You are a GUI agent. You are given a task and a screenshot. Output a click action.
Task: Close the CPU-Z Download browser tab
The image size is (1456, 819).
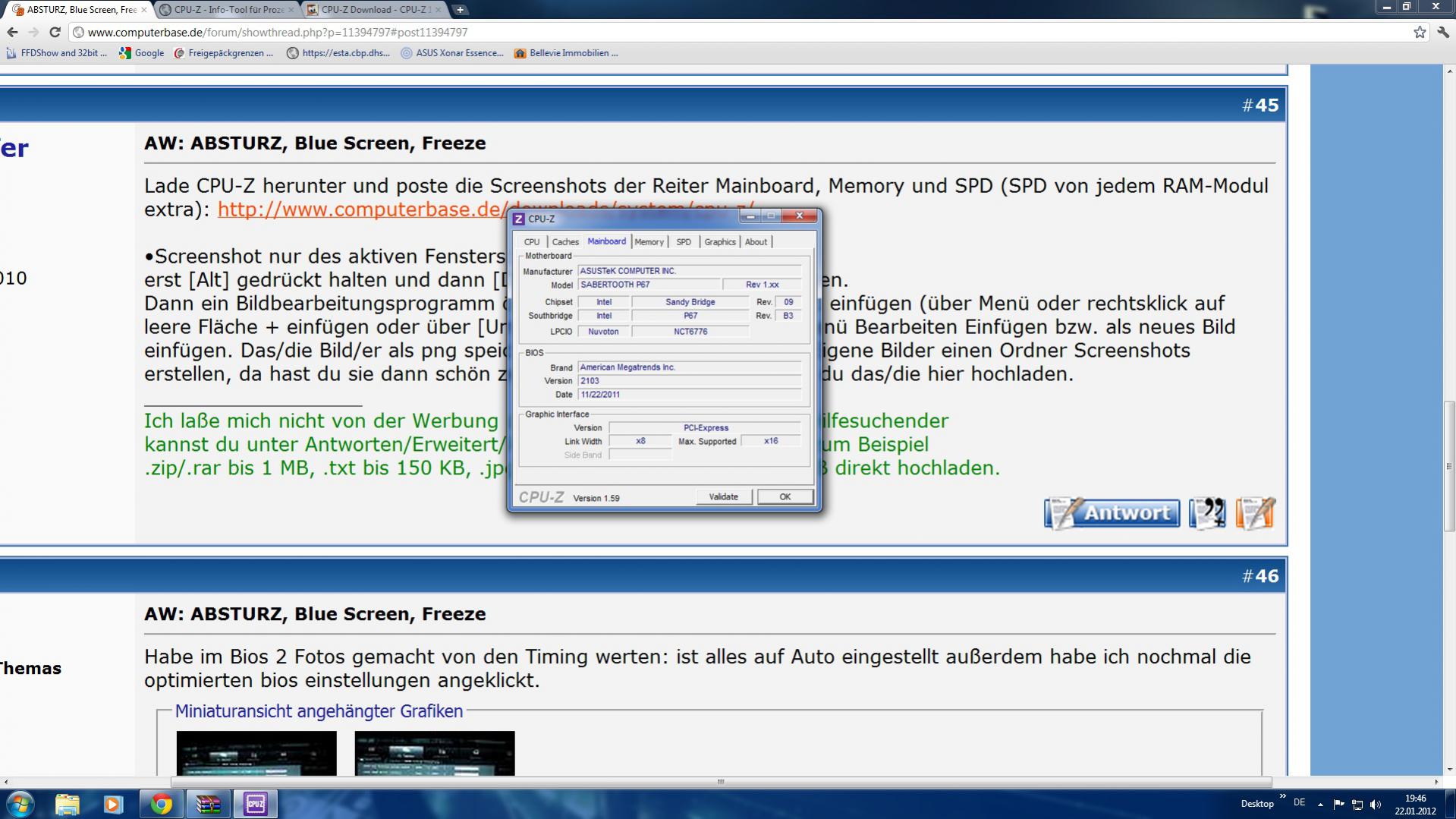(x=438, y=10)
